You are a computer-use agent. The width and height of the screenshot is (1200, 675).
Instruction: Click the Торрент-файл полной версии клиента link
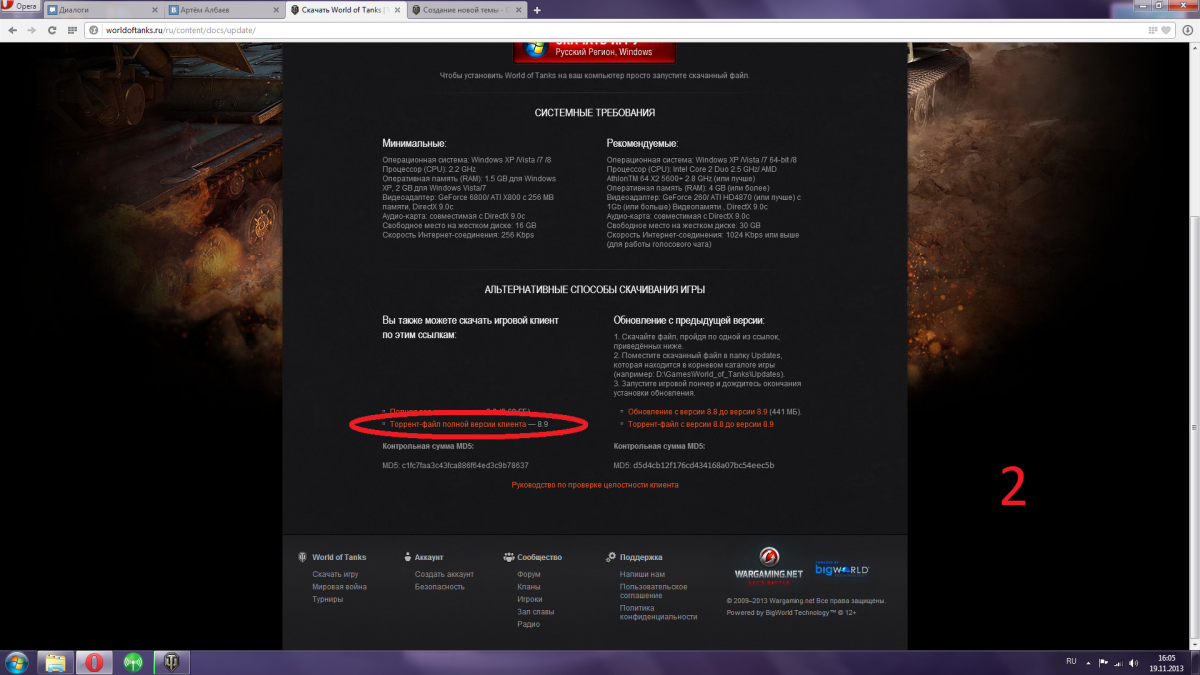click(457, 425)
